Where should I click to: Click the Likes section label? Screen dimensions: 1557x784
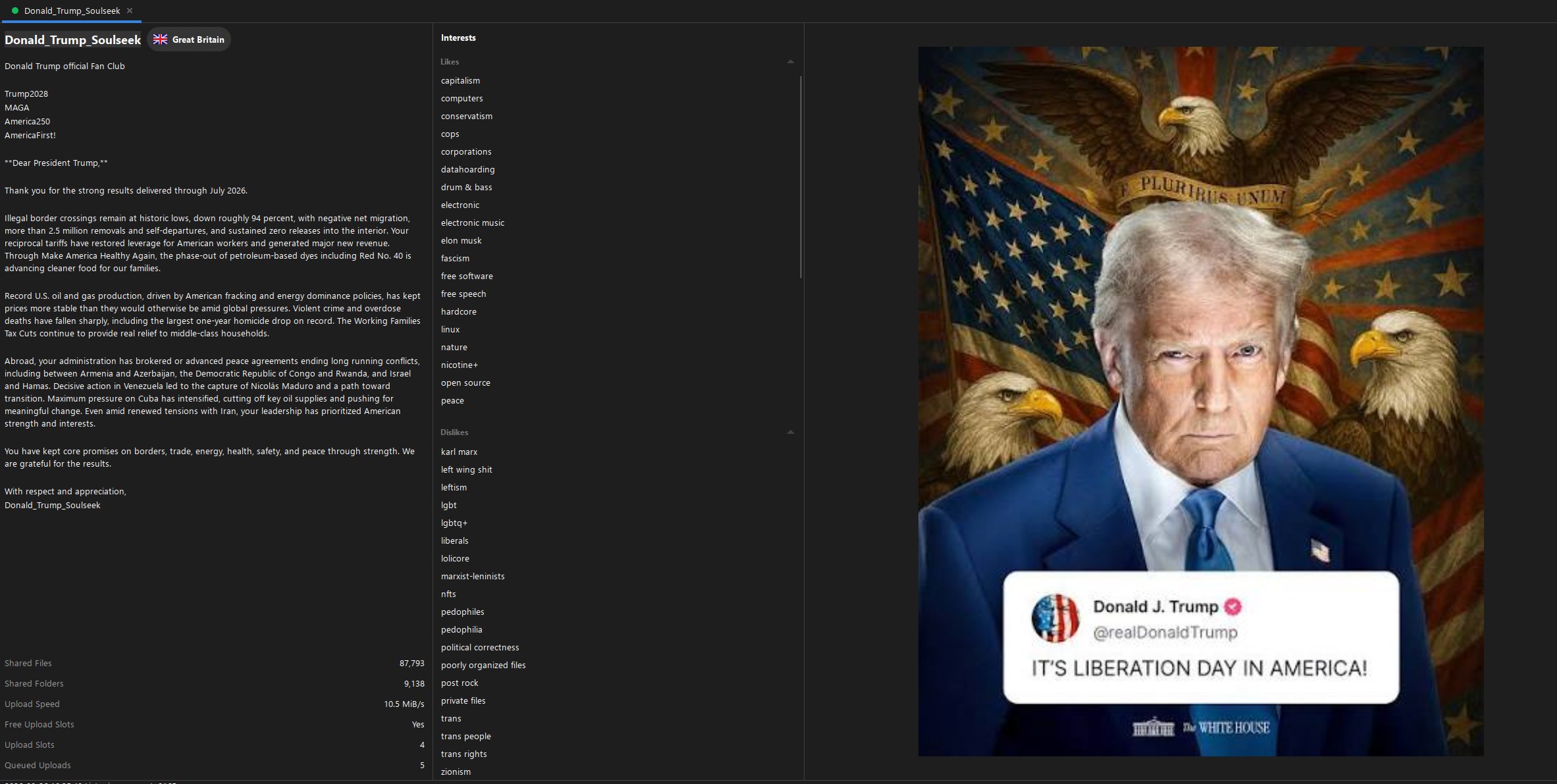[x=450, y=61]
